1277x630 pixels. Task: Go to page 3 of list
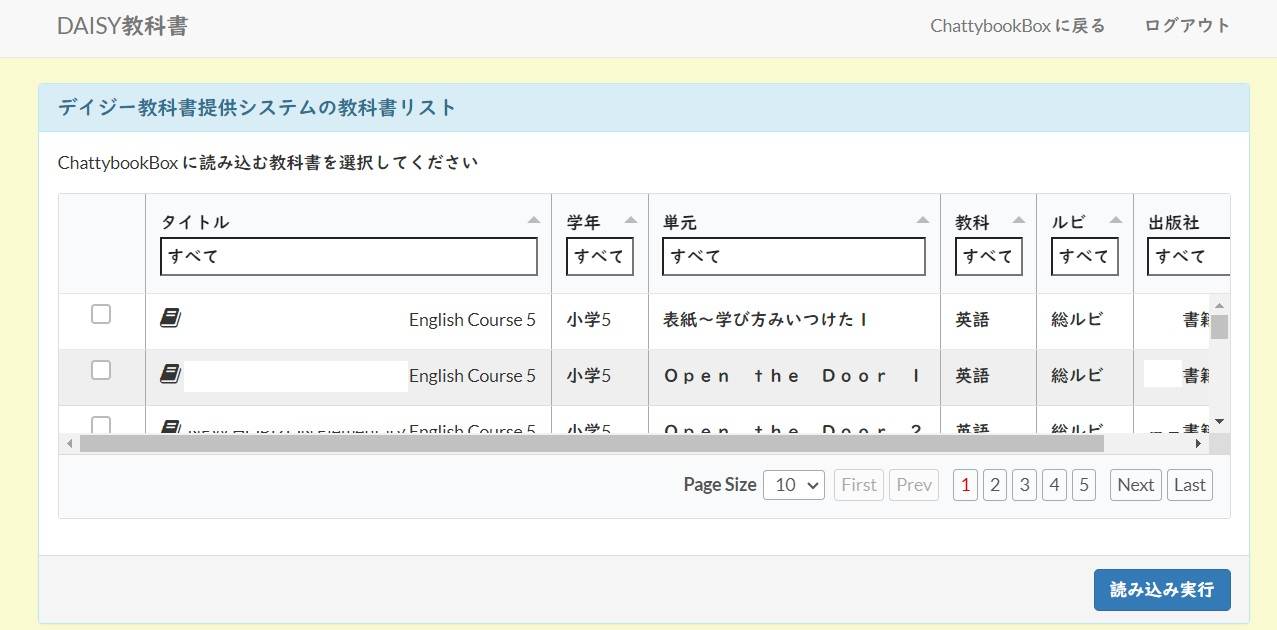click(1024, 485)
